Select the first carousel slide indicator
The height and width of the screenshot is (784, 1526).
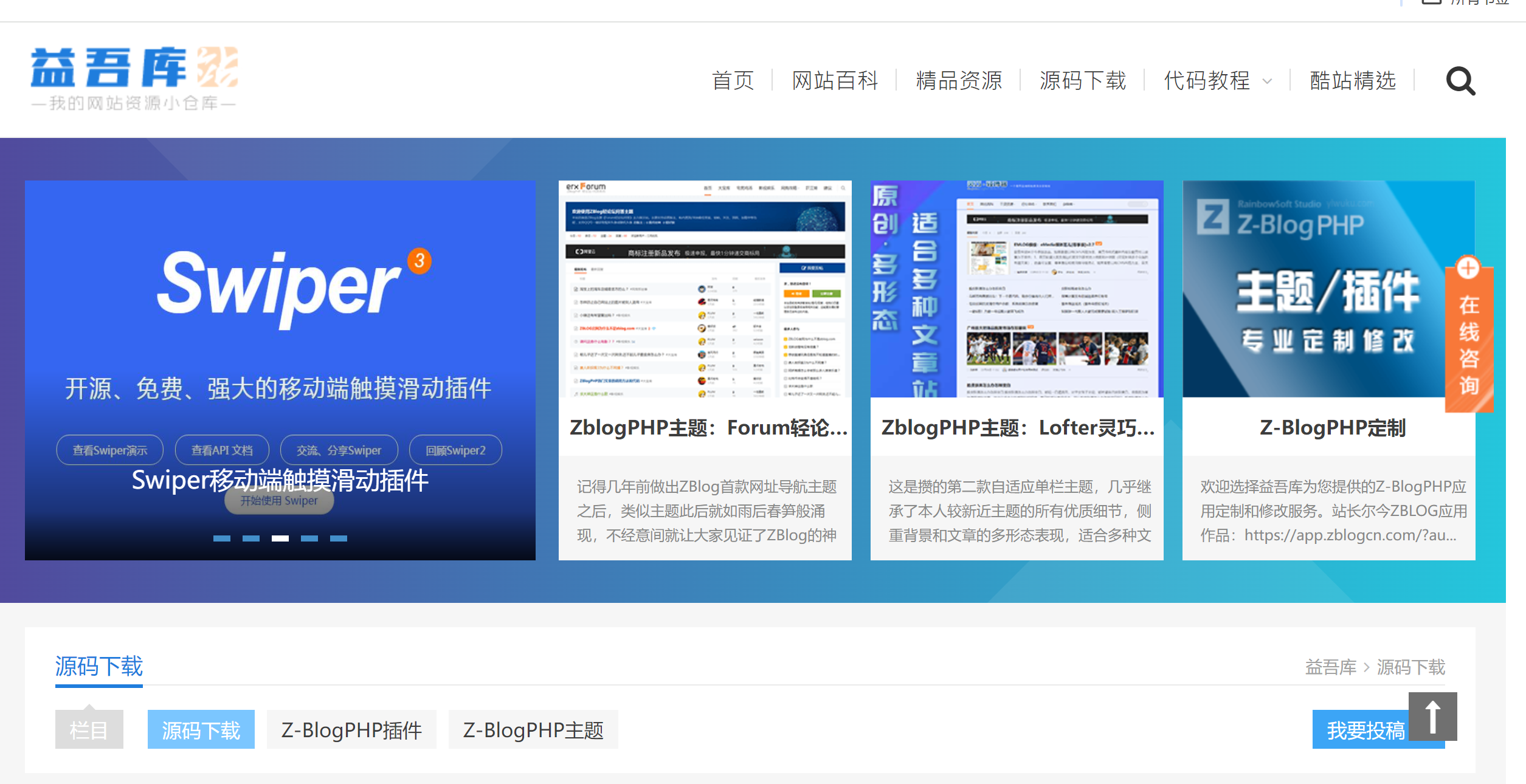(x=222, y=538)
